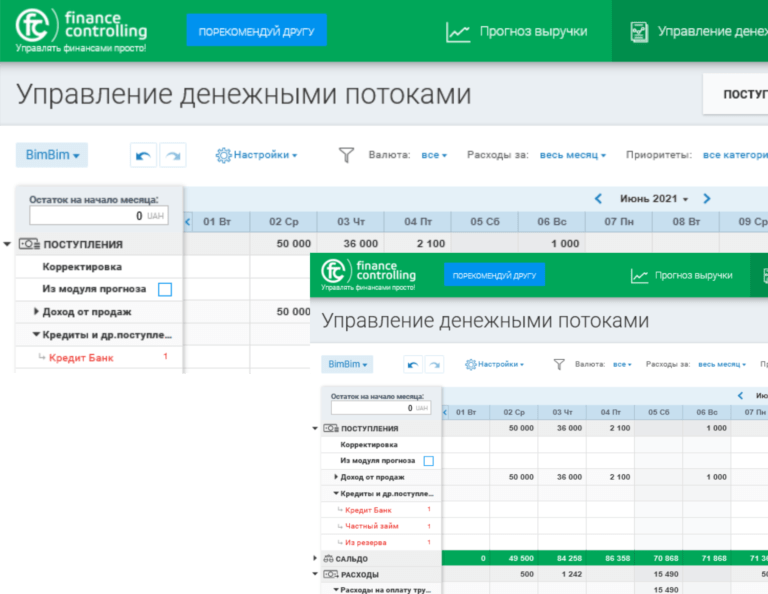This screenshot has width=768, height=594.
Task: Collapse 'Кредиты и др.поступле...' in lower window
Action: (336, 493)
